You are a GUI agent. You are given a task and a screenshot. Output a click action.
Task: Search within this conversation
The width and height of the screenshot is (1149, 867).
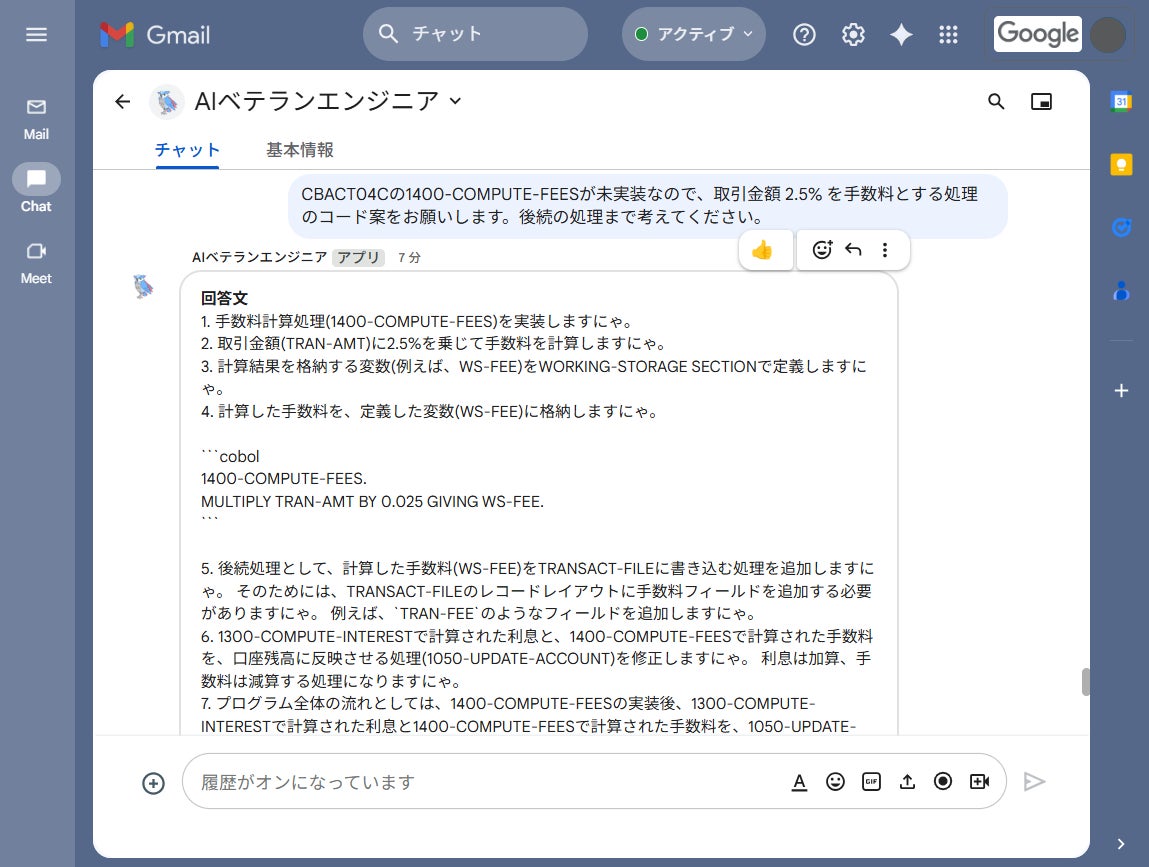coord(996,101)
